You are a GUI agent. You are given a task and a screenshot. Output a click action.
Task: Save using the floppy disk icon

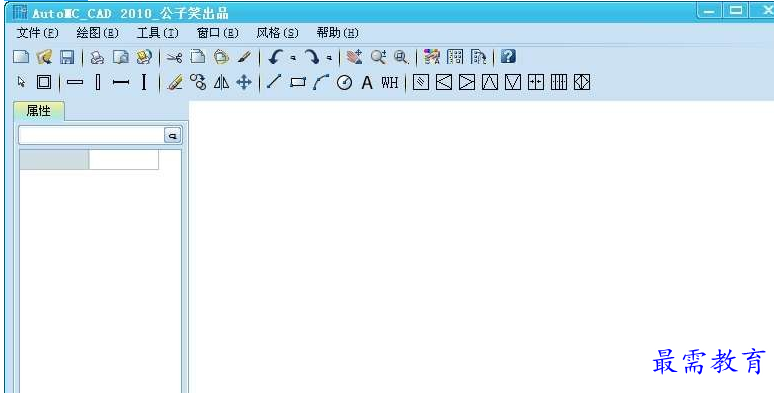pyautogui.click(x=67, y=57)
